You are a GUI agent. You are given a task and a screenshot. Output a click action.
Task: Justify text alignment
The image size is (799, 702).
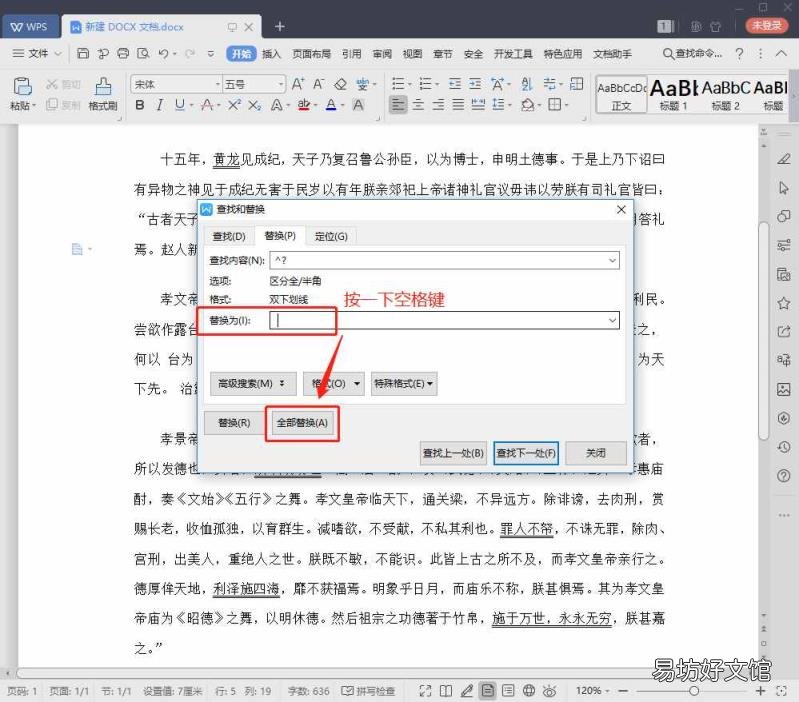pos(458,105)
